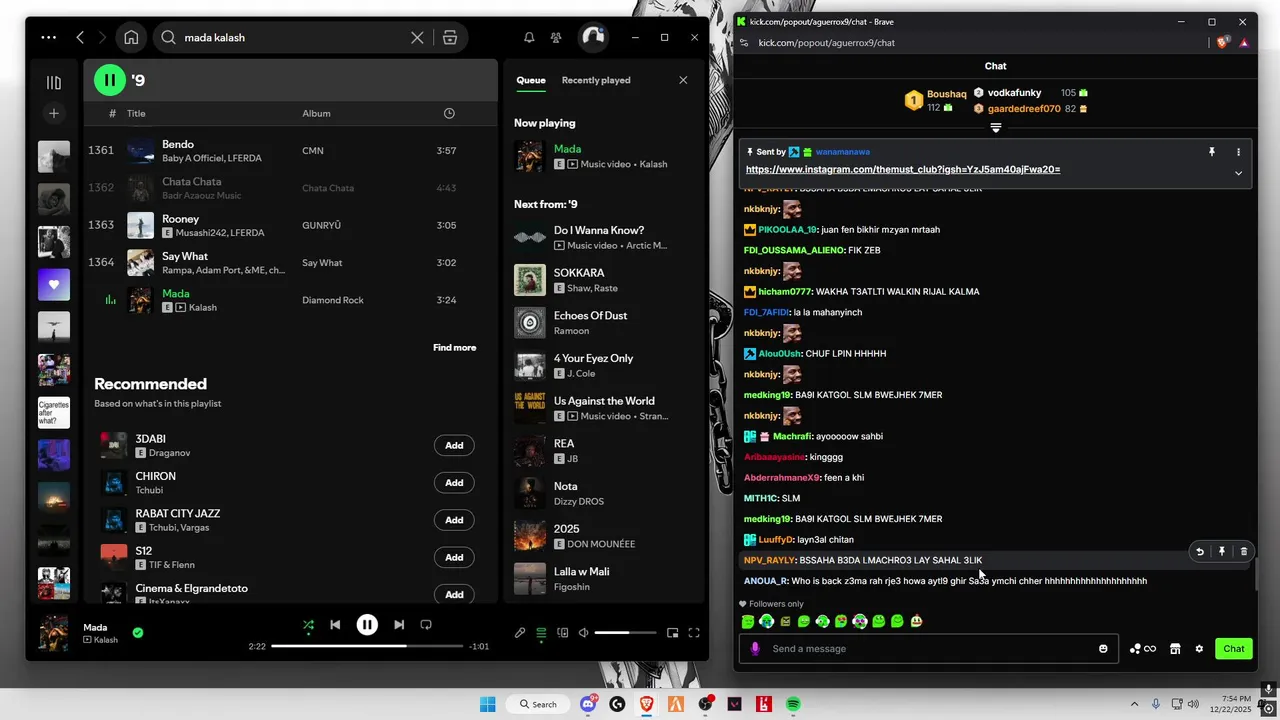Show hidden system tray icons chevron
This screenshot has height=720, width=1280.
(x=1137, y=704)
